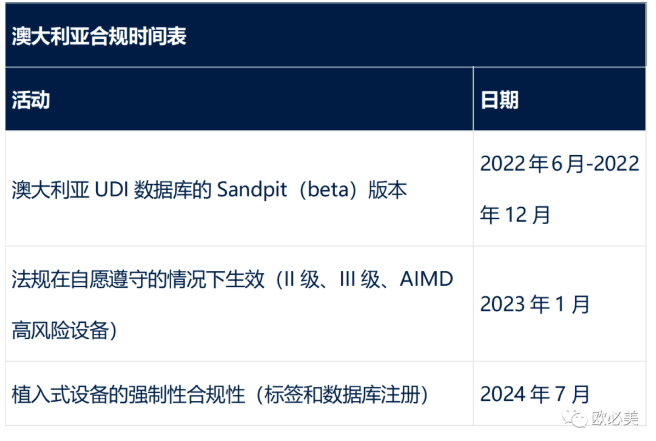The height and width of the screenshot is (441, 656).
Task: Click the 版本 text after beta
Action: (387, 190)
